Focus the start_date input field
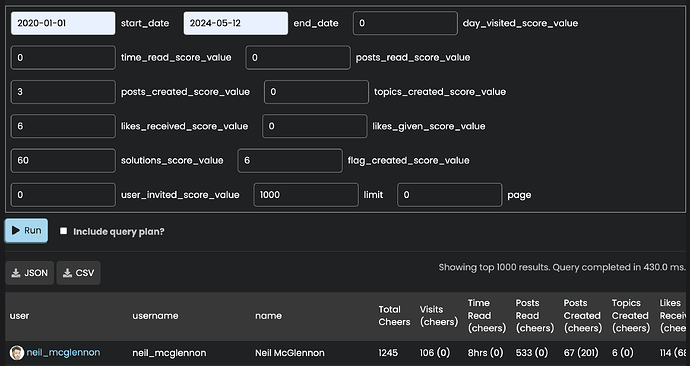The height and width of the screenshot is (366, 690). click(x=63, y=23)
